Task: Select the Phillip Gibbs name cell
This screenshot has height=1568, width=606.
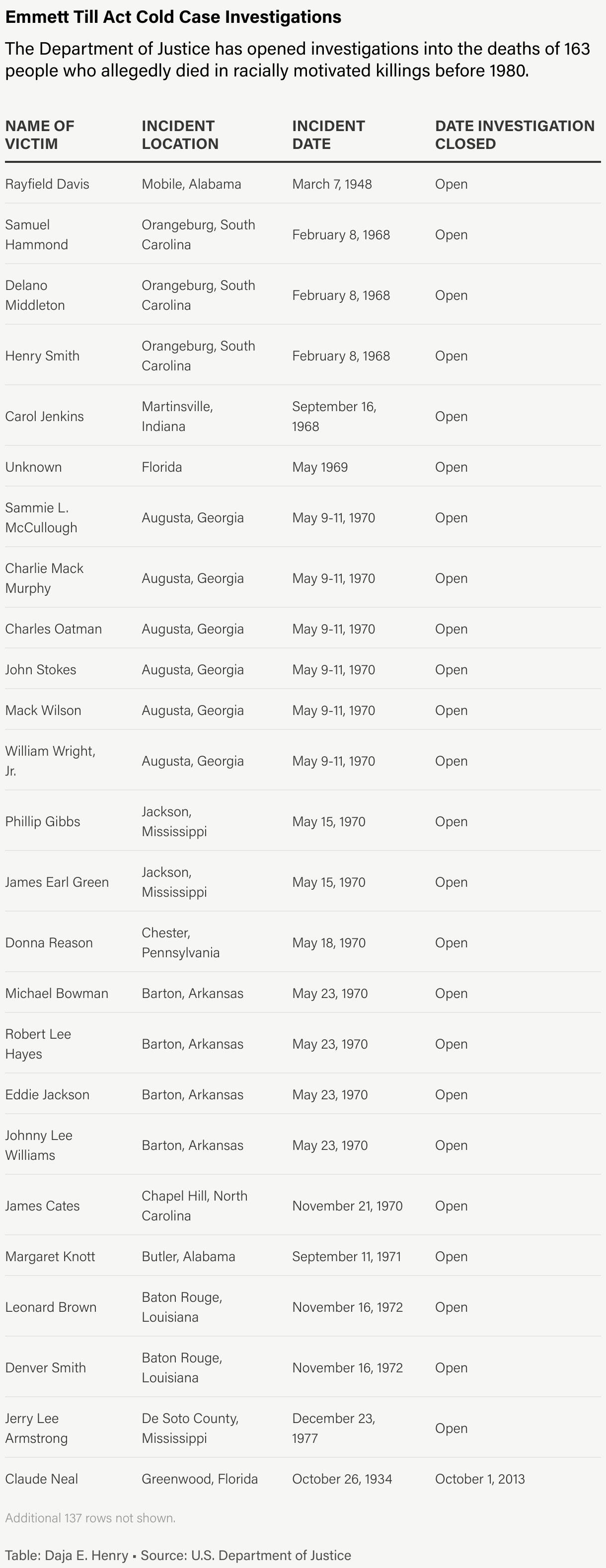Action: point(43,822)
